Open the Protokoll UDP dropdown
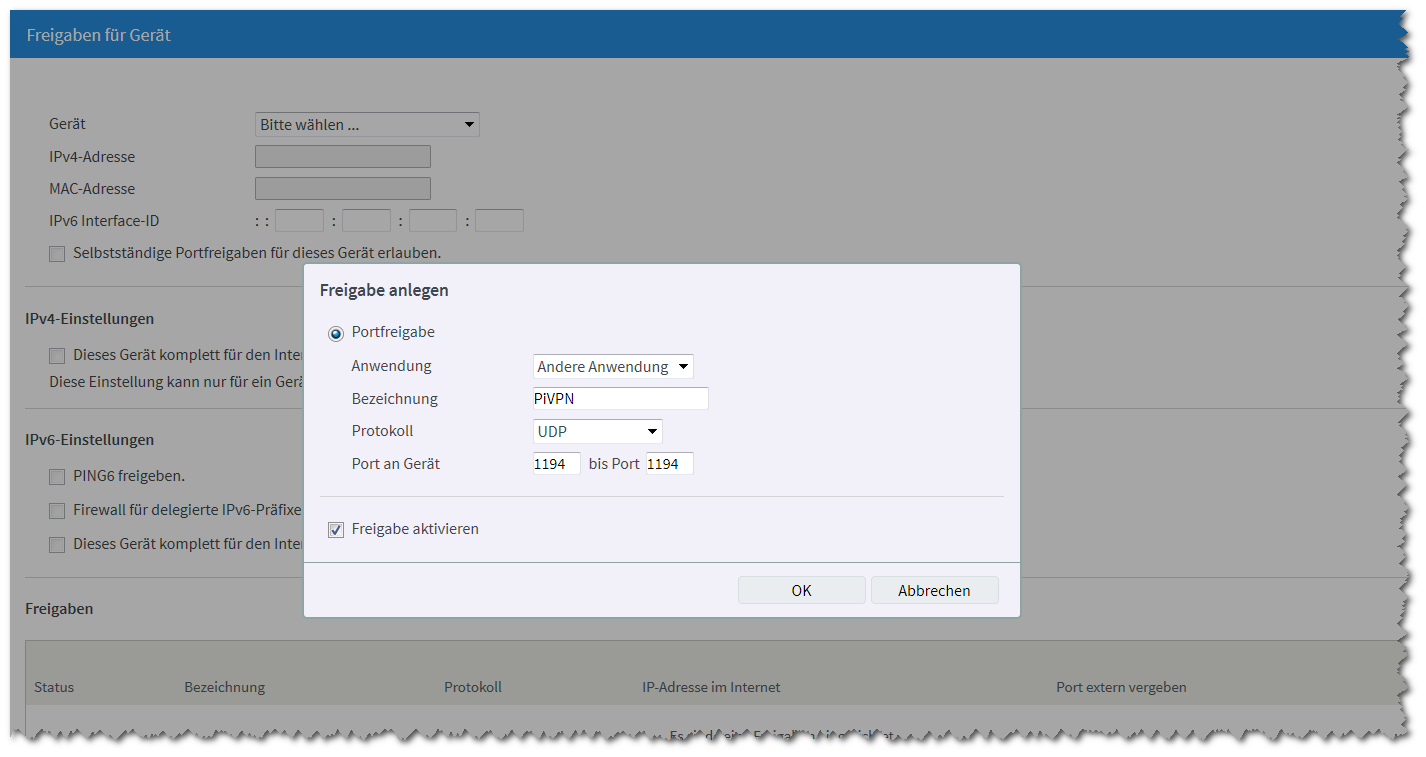The image size is (1426, 757). [597, 432]
